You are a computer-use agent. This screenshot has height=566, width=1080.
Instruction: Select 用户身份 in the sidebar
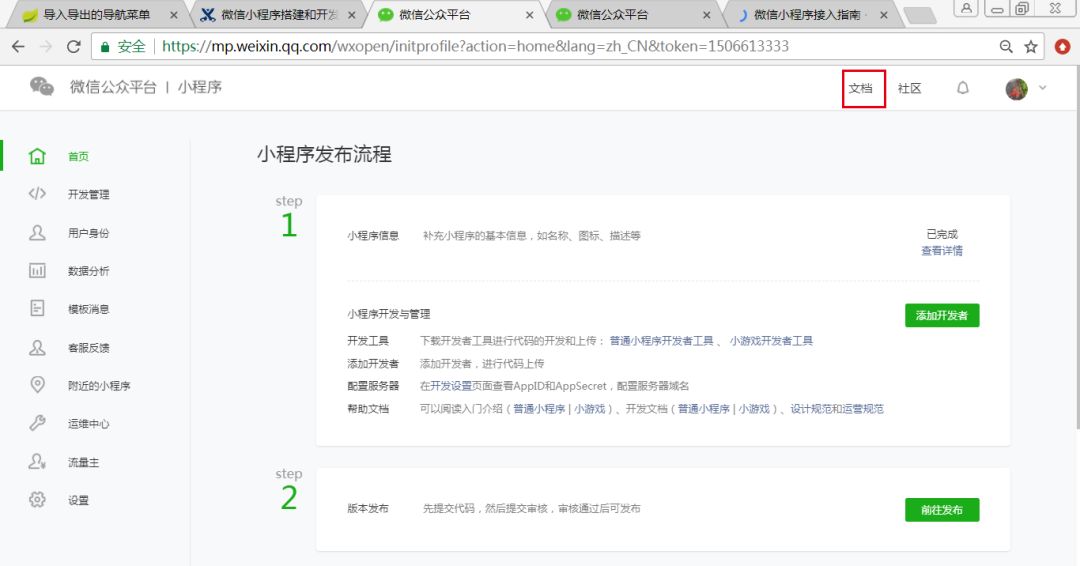(x=89, y=233)
